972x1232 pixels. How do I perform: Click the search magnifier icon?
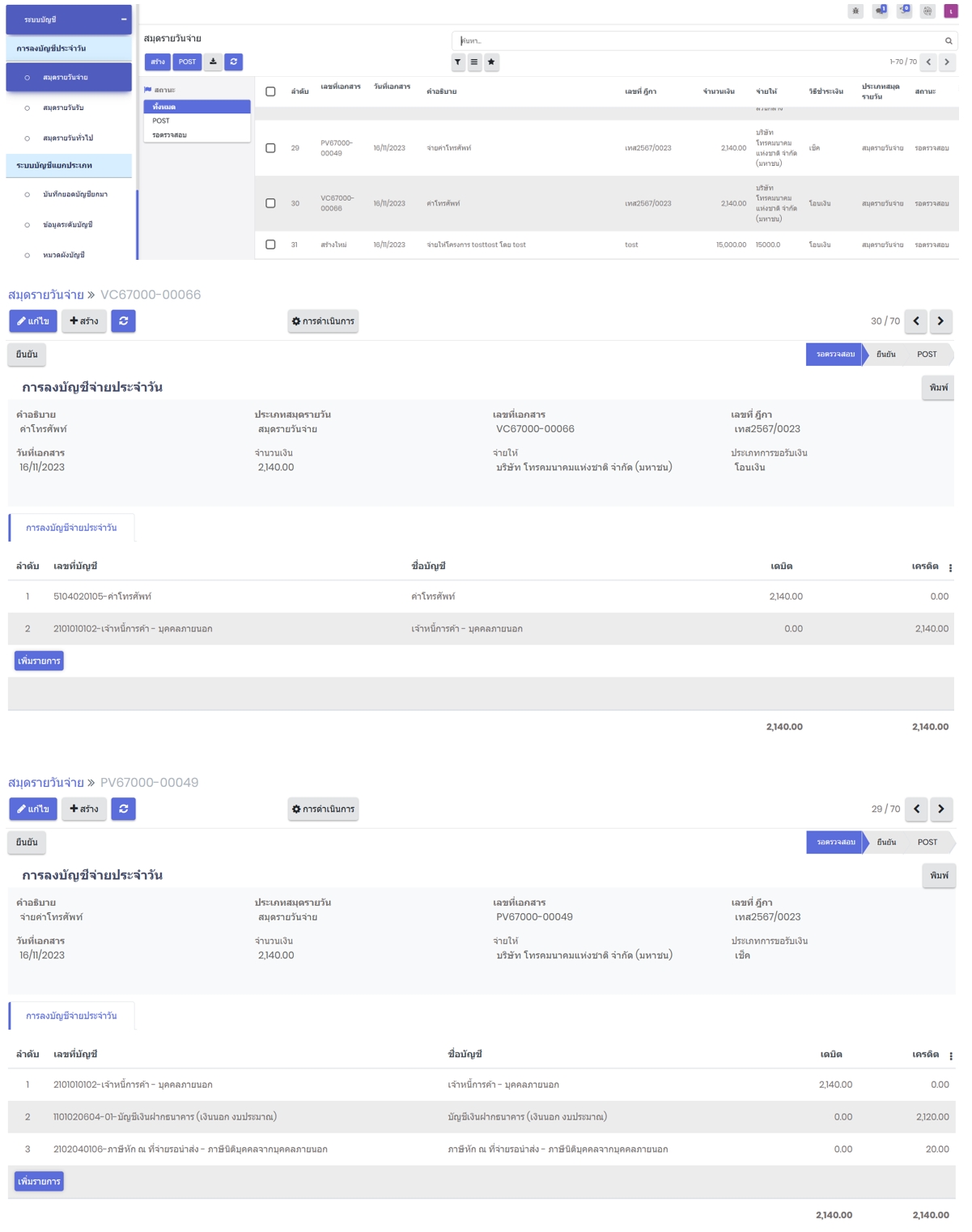point(949,40)
